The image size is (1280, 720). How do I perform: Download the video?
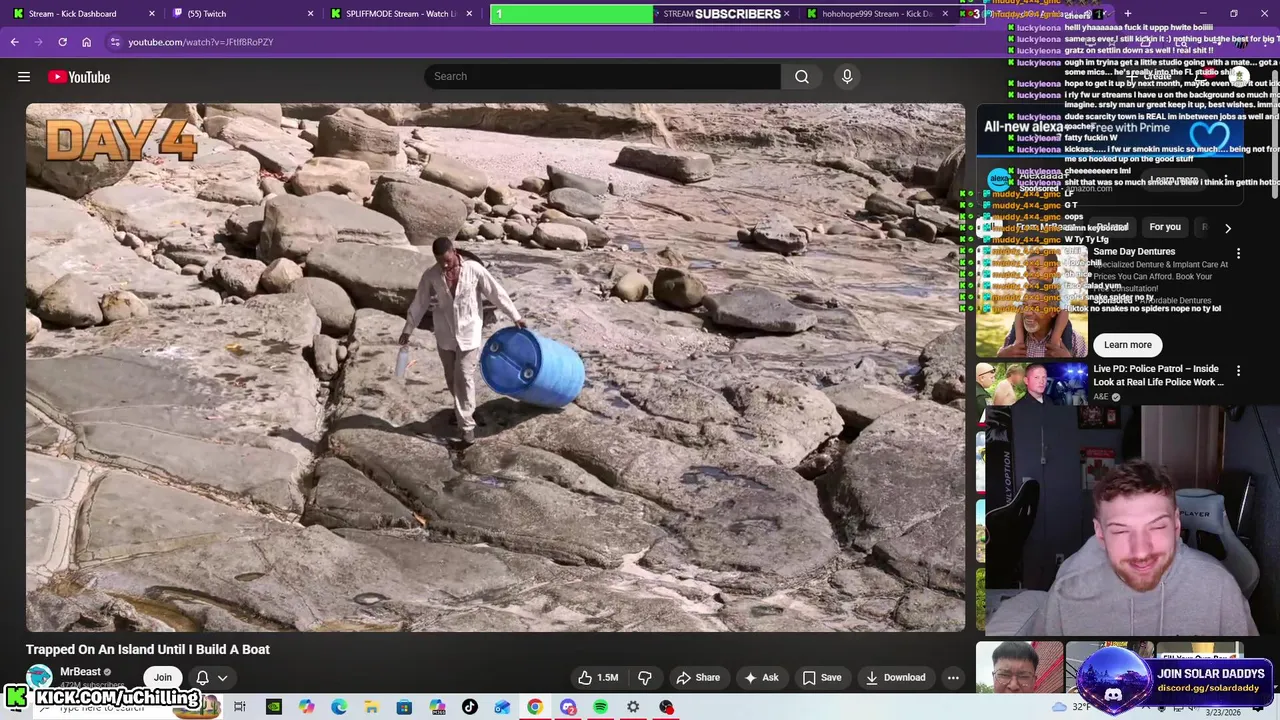click(x=895, y=677)
